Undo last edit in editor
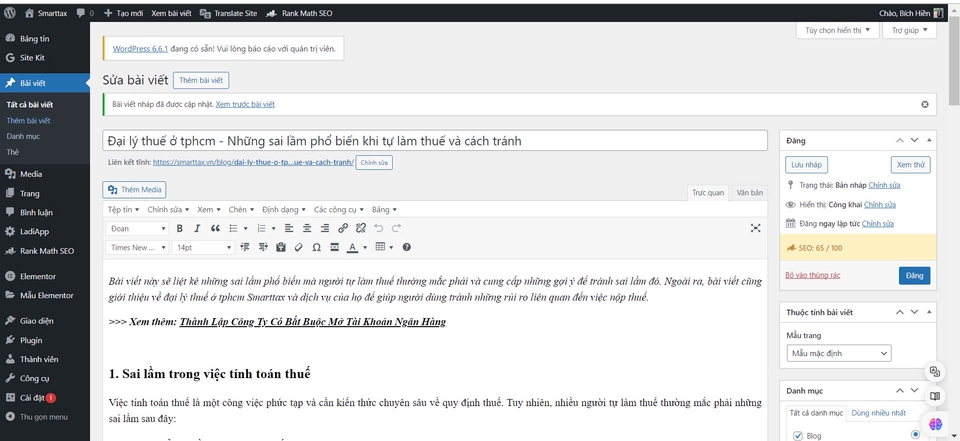The image size is (960, 441). click(378, 228)
